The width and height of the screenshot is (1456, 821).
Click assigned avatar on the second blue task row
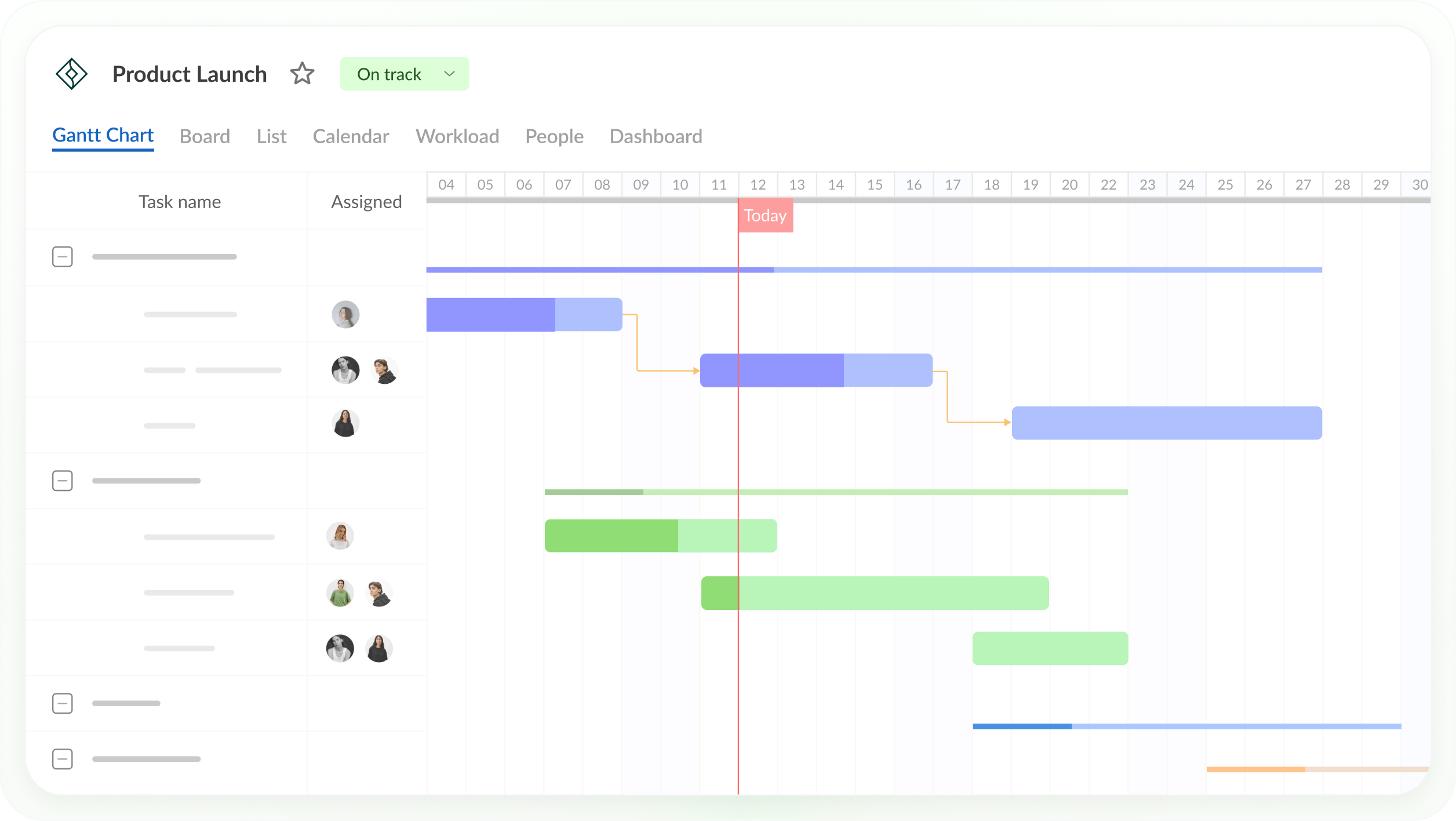pyautogui.click(x=345, y=370)
